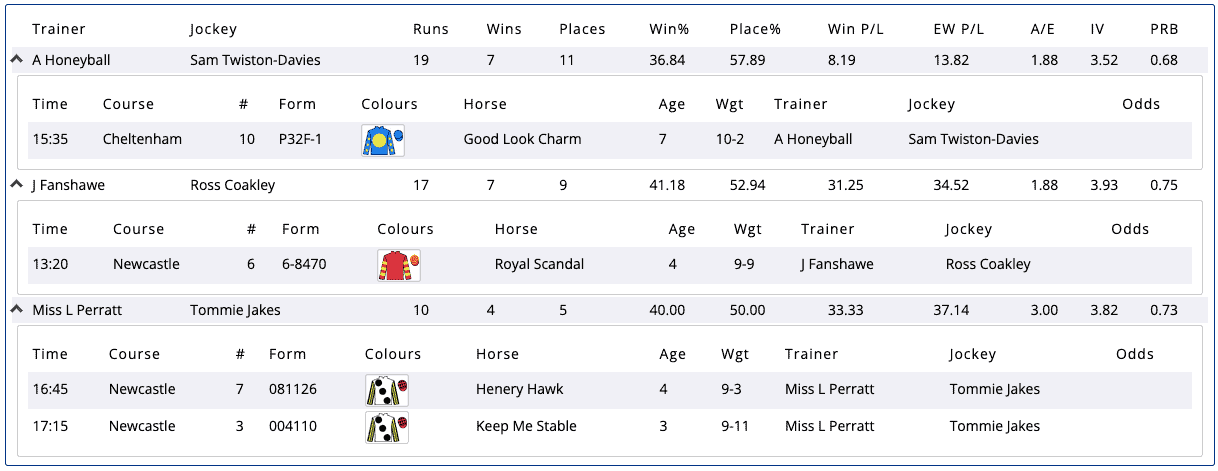Click Tommie Jakes in the summary row

[235, 310]
